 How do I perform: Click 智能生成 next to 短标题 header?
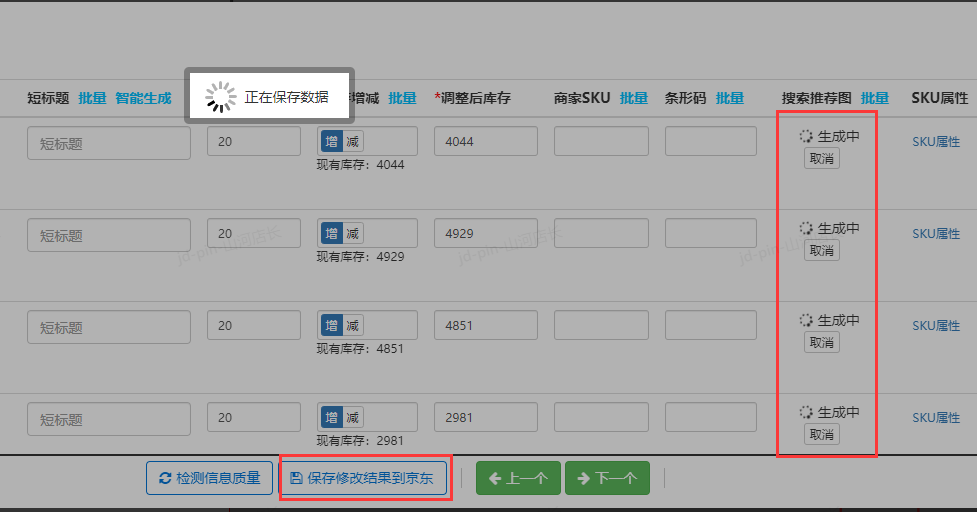(x=143, y=98)
